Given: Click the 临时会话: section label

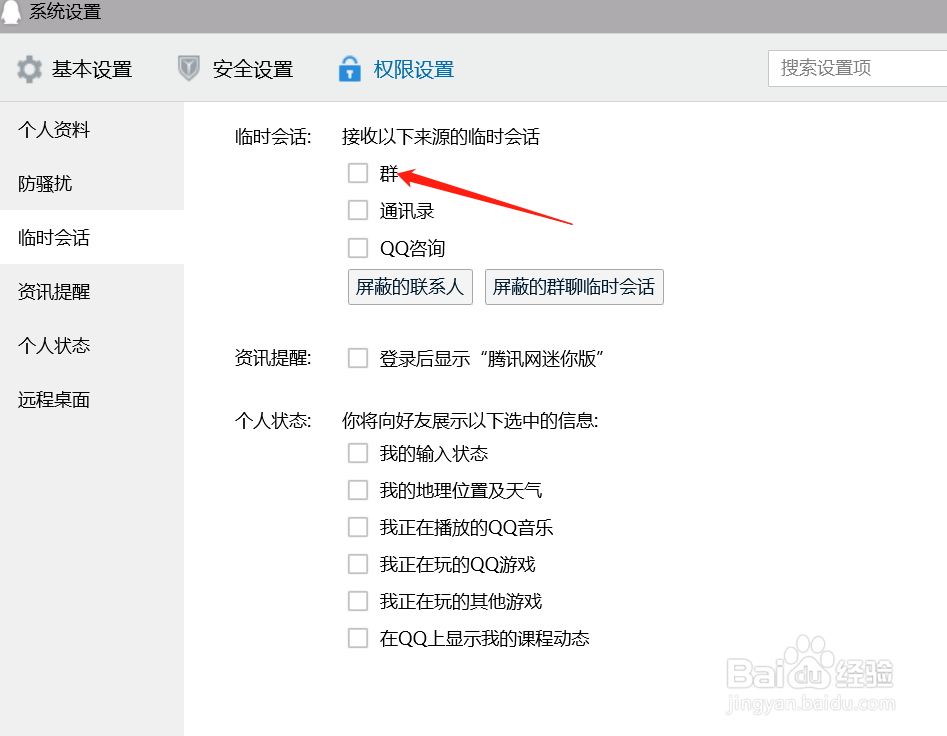Looking at the screenshot, I should (272, 136).
